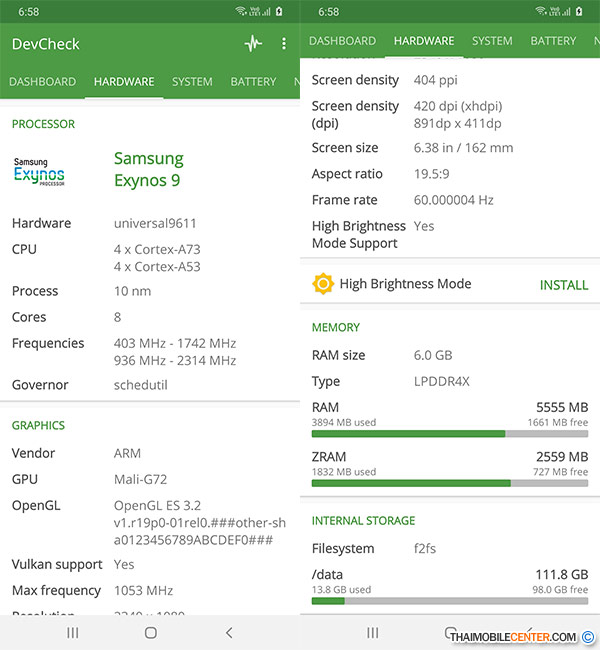Select Hardware tab on left screen
The width and height of the screenshot is (600, 650).
(x=124, y=82)
